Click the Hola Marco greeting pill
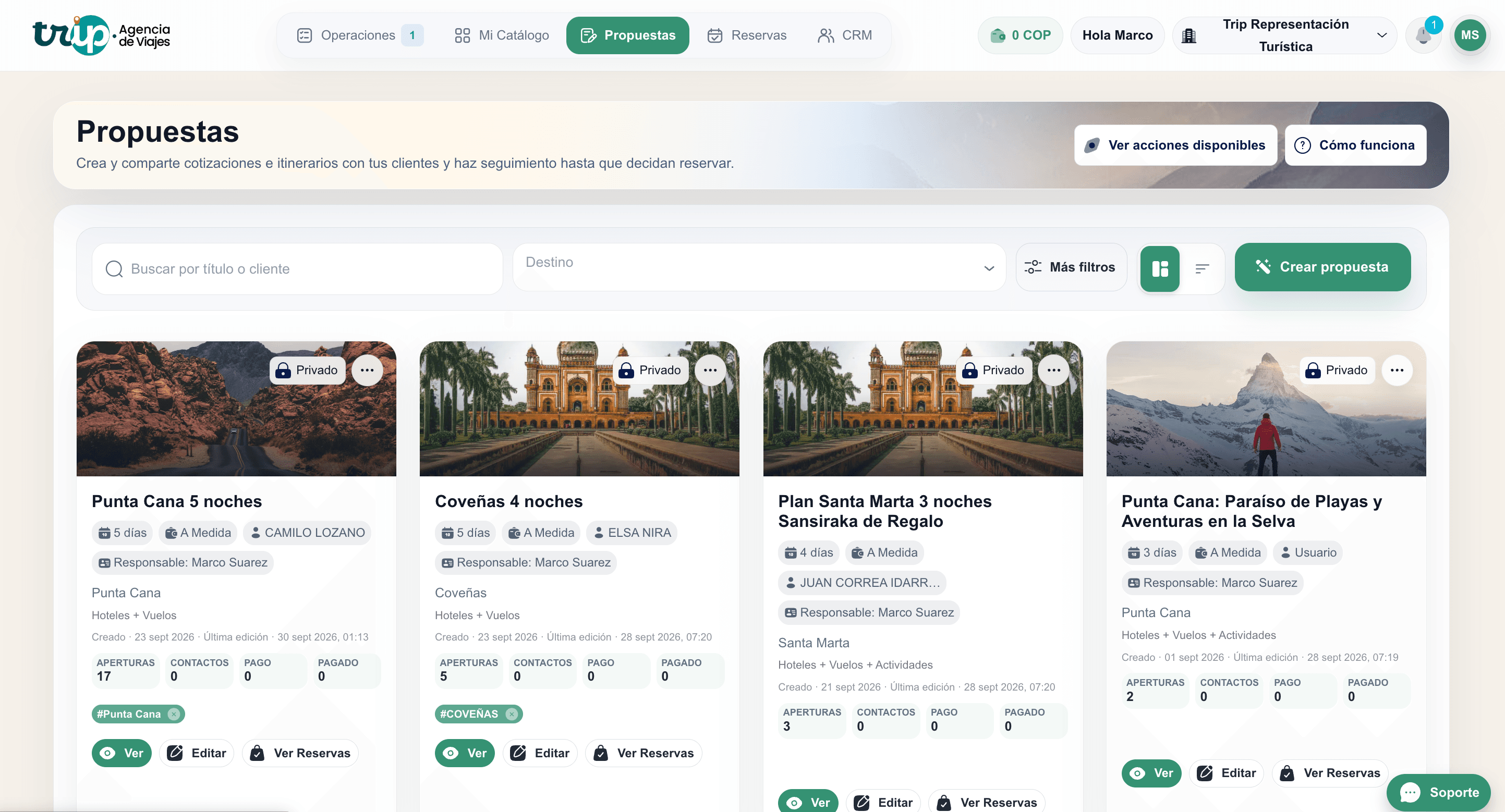This screenshot has width=1505, height=812. tap(1117, 35)
